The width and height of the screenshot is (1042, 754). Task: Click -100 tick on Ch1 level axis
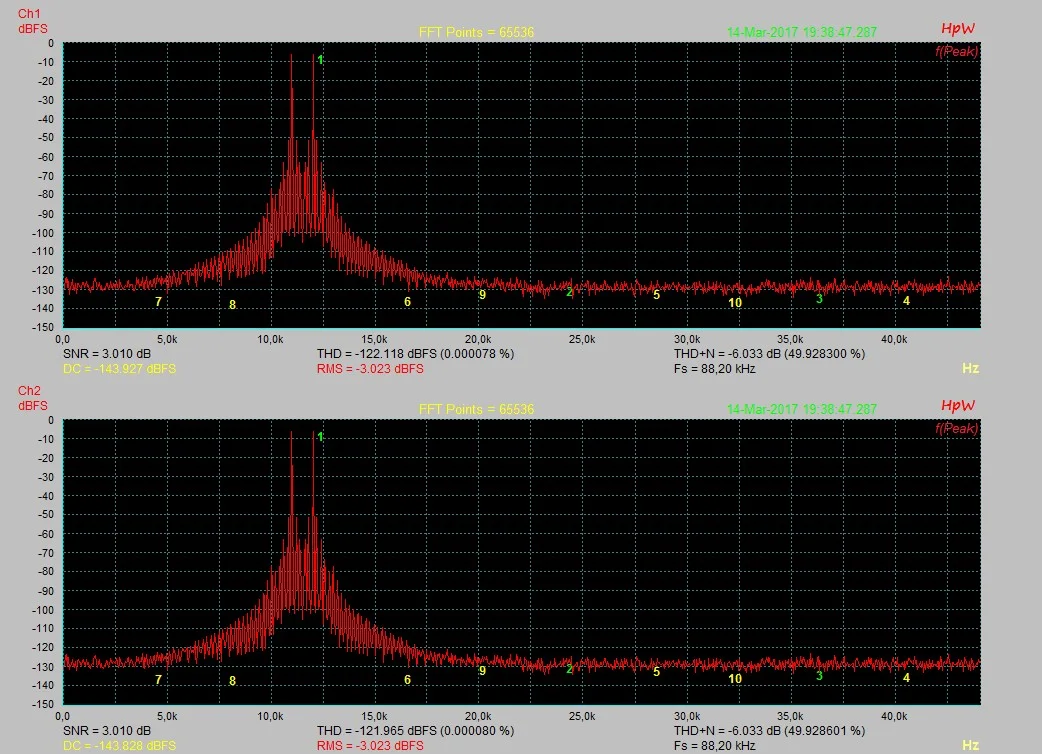point(43,233)
